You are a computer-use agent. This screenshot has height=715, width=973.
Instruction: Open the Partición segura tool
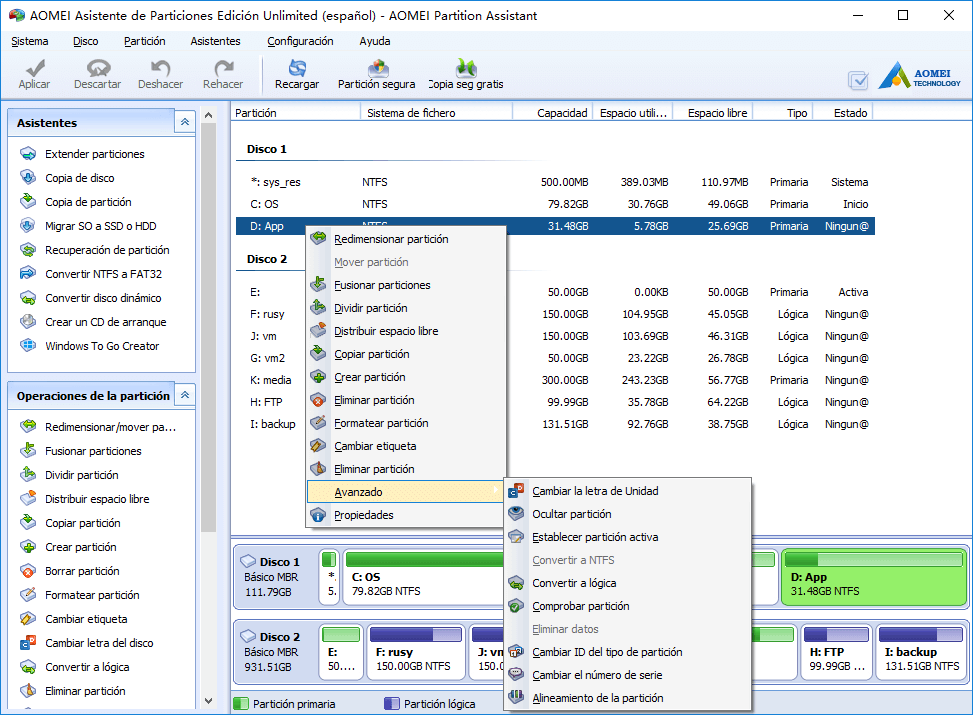point(377,74)
